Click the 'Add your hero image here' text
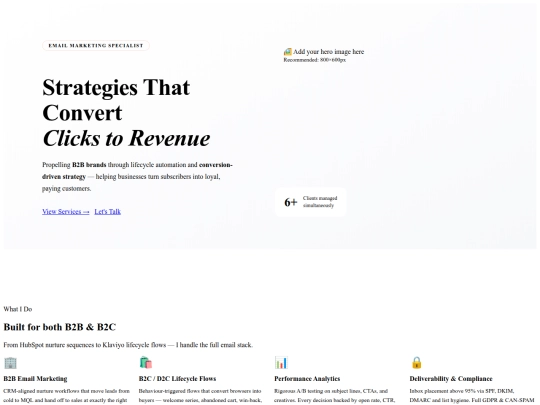This screenshot has height=405, width=540. (329, 52)
